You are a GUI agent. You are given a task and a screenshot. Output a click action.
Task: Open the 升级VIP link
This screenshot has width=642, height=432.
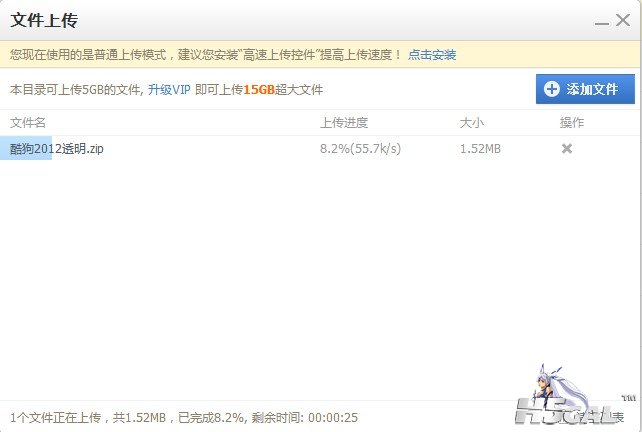[x=169, y=89]
